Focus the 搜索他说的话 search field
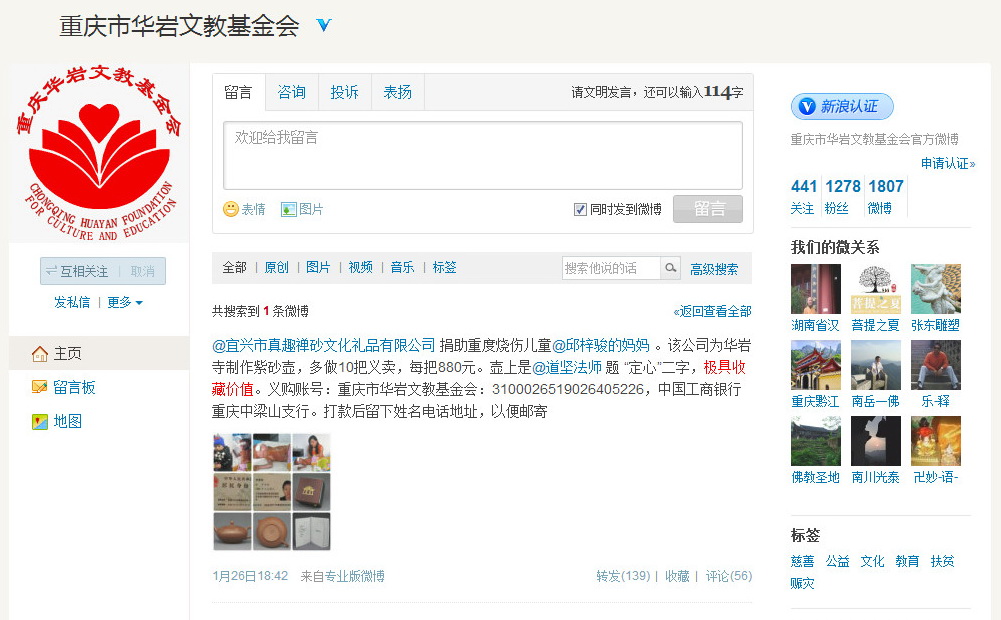 pos(611,268)
